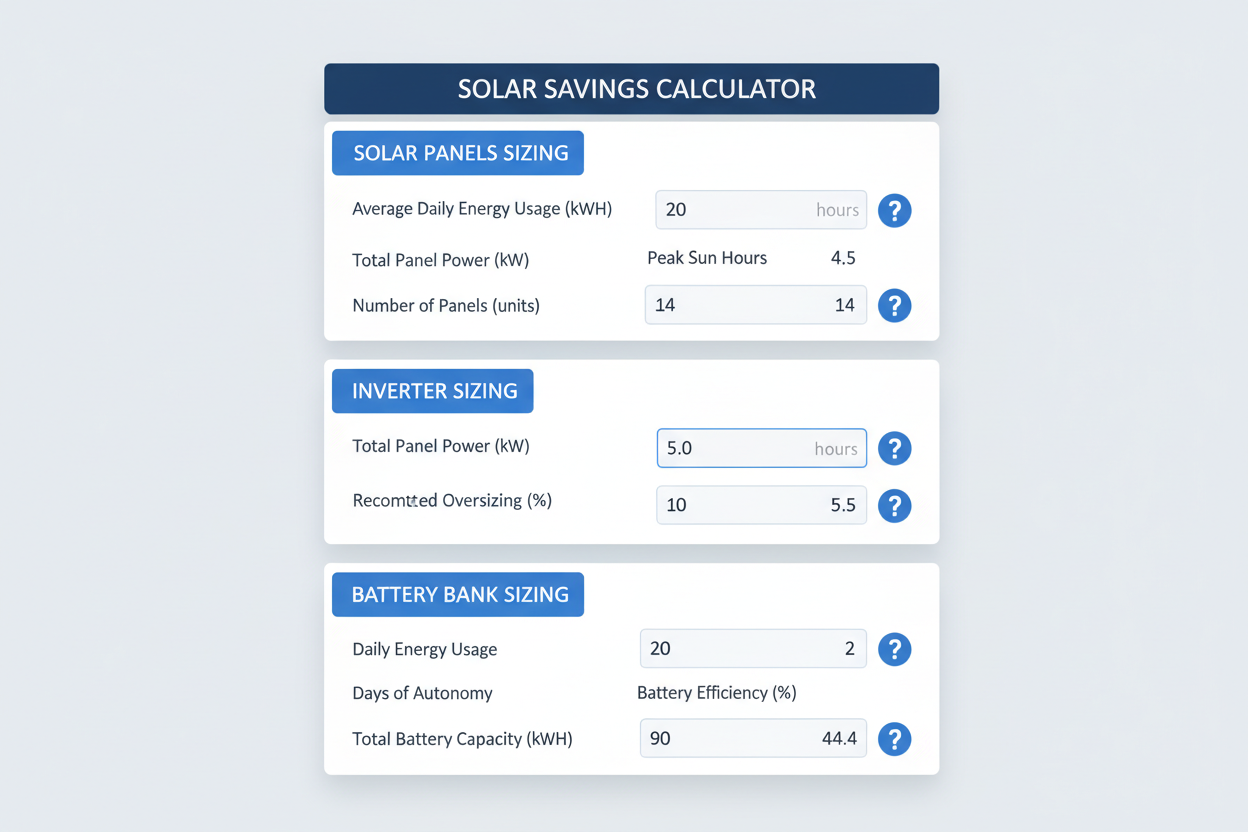Click the BATTERY BANK SIZING header
1248x832 pixels.
click(x=457, y=594)
